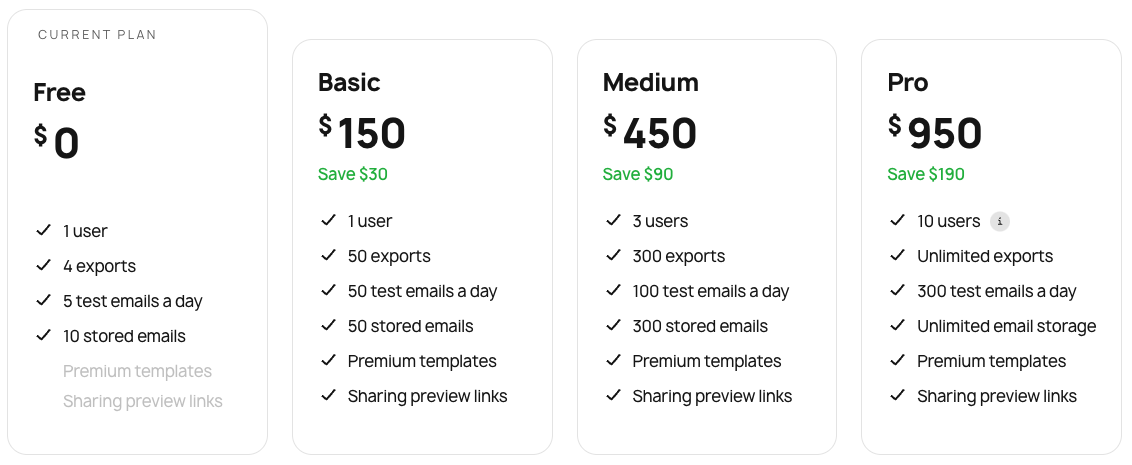Select the Medium plan heading

click(x=650, y=82)
